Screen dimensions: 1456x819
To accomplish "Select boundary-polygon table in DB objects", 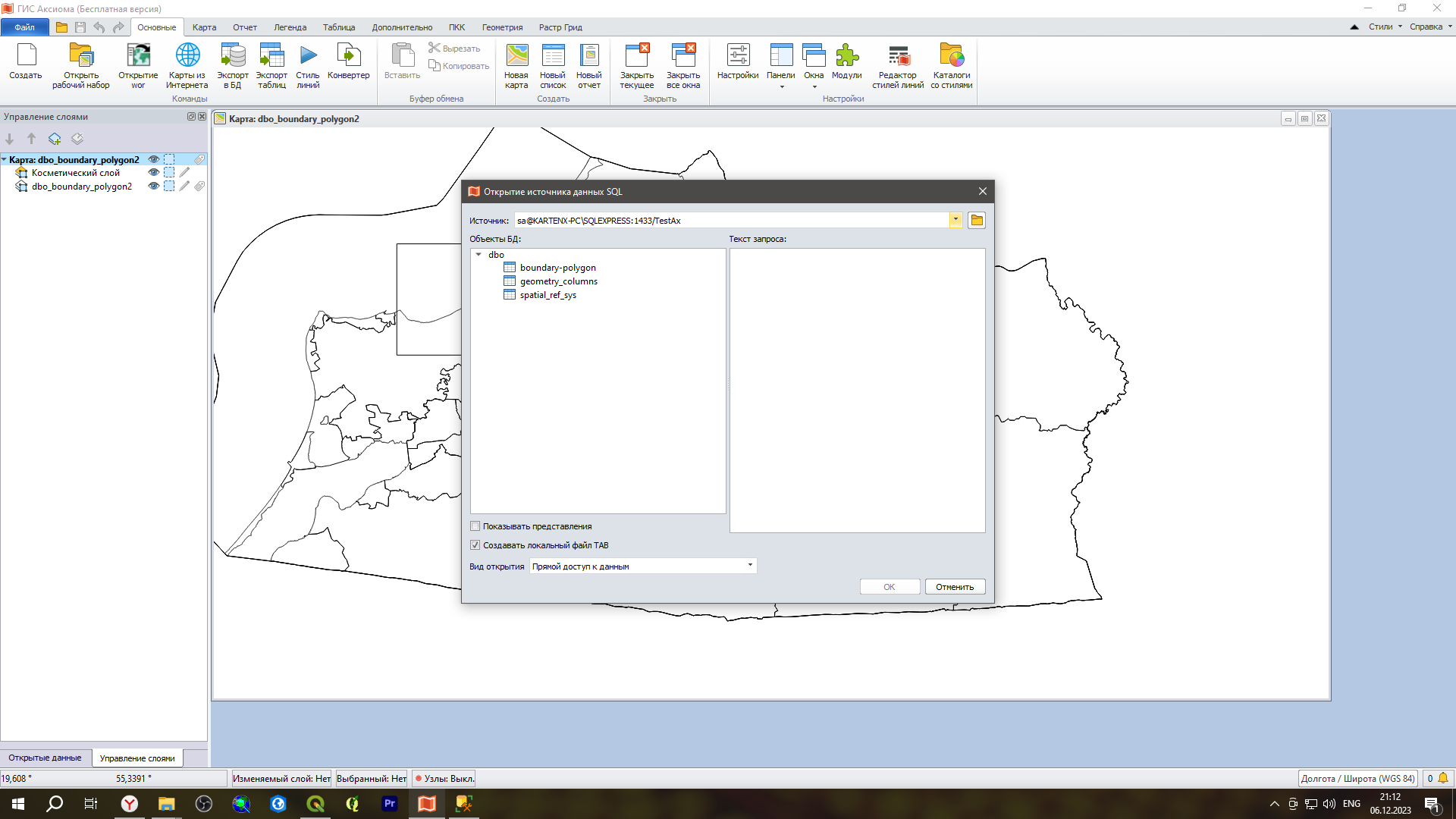I will point(557,268).
